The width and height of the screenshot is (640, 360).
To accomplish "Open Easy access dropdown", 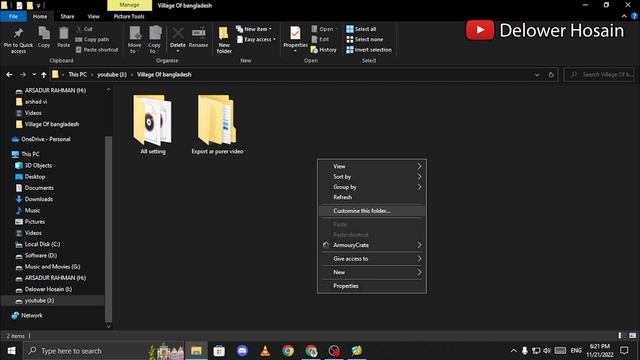I will tap(256, 39).
